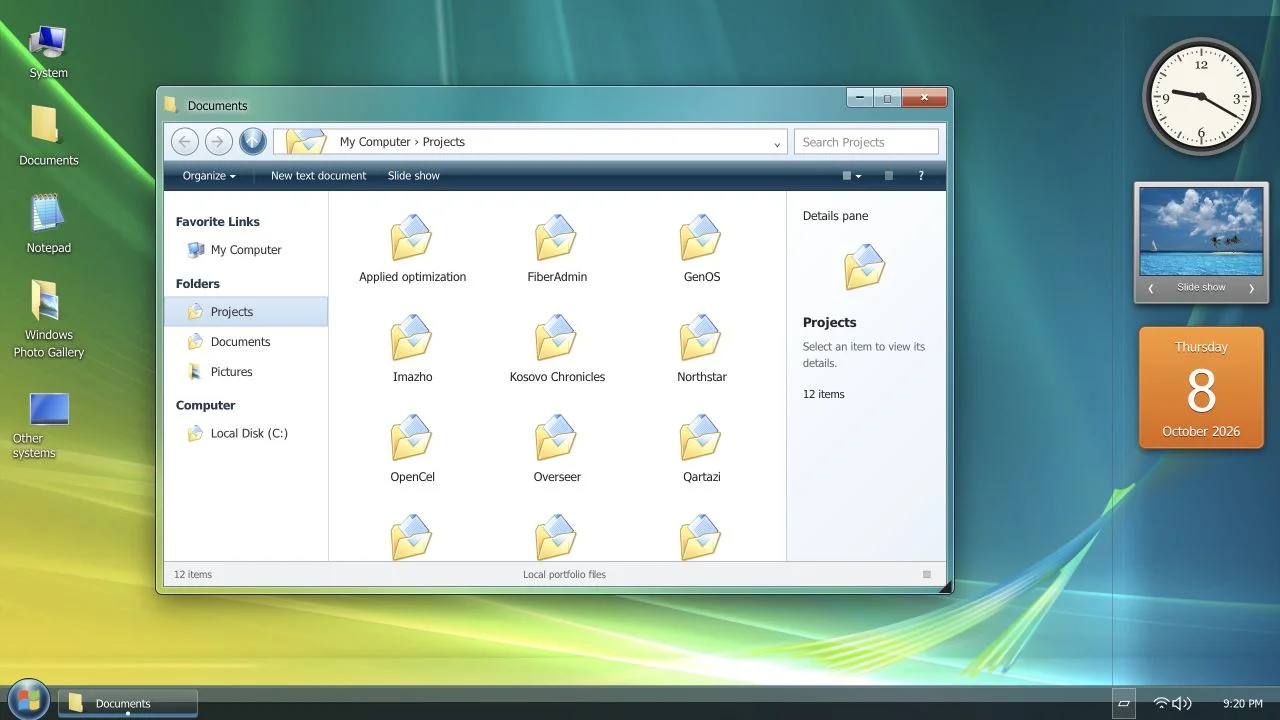
Task: Open the Start menu orb
Action: coord(28,700)
